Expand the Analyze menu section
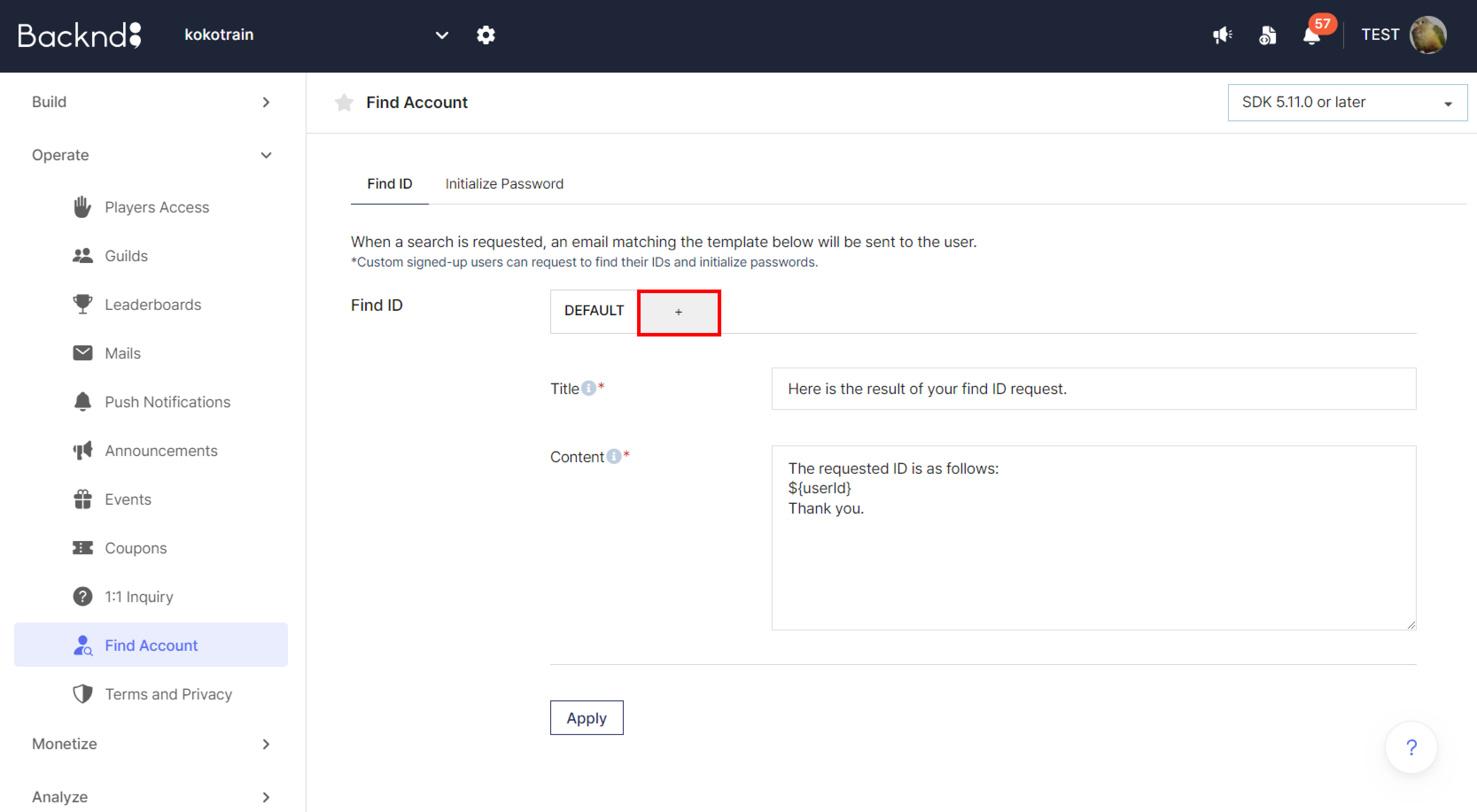The width and height of the screenshot is (1477, 812). point(151,797)
